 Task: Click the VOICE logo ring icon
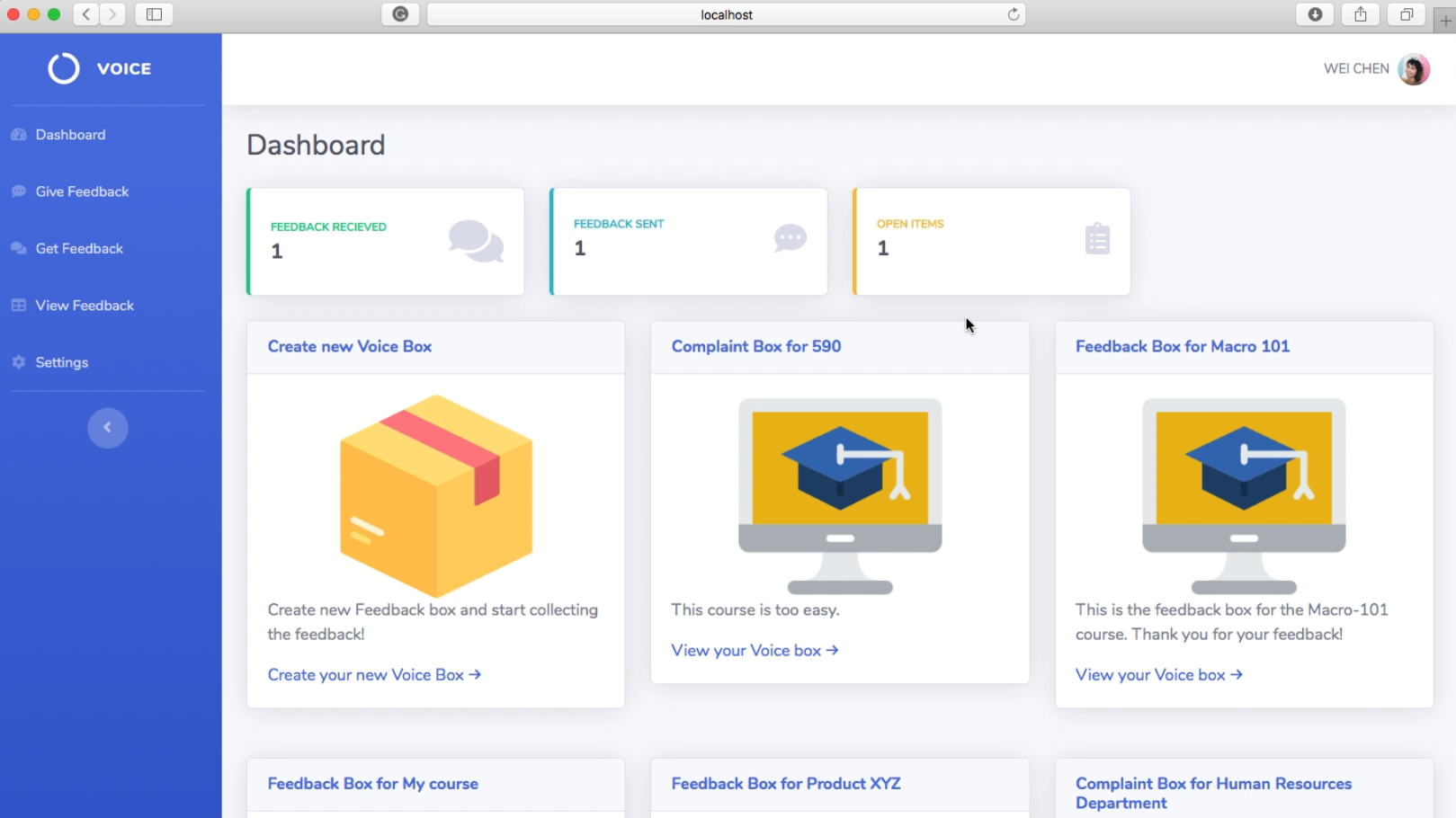tap(64, 68)
